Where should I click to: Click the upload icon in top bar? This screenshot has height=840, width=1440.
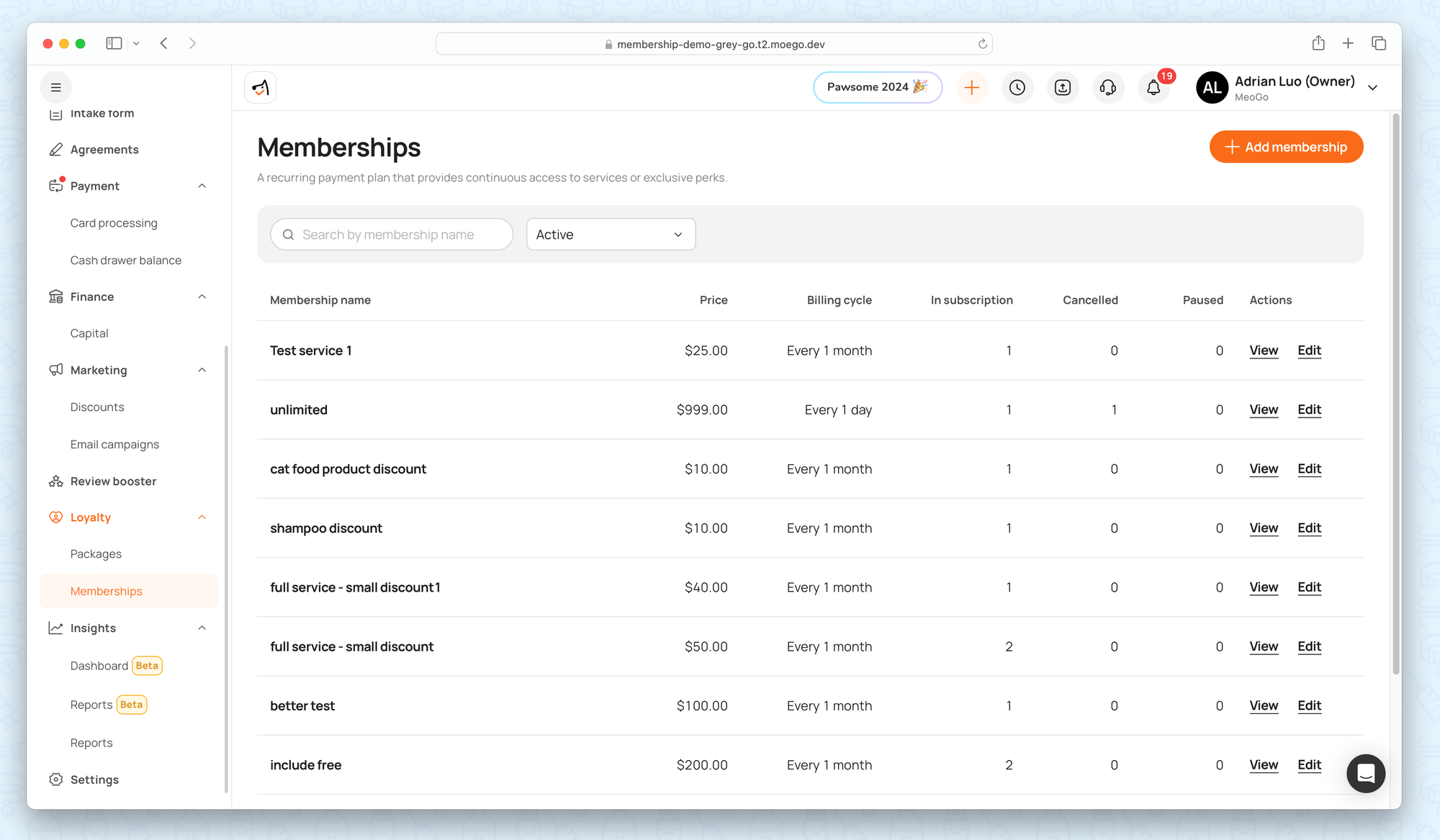point(1062,88)
